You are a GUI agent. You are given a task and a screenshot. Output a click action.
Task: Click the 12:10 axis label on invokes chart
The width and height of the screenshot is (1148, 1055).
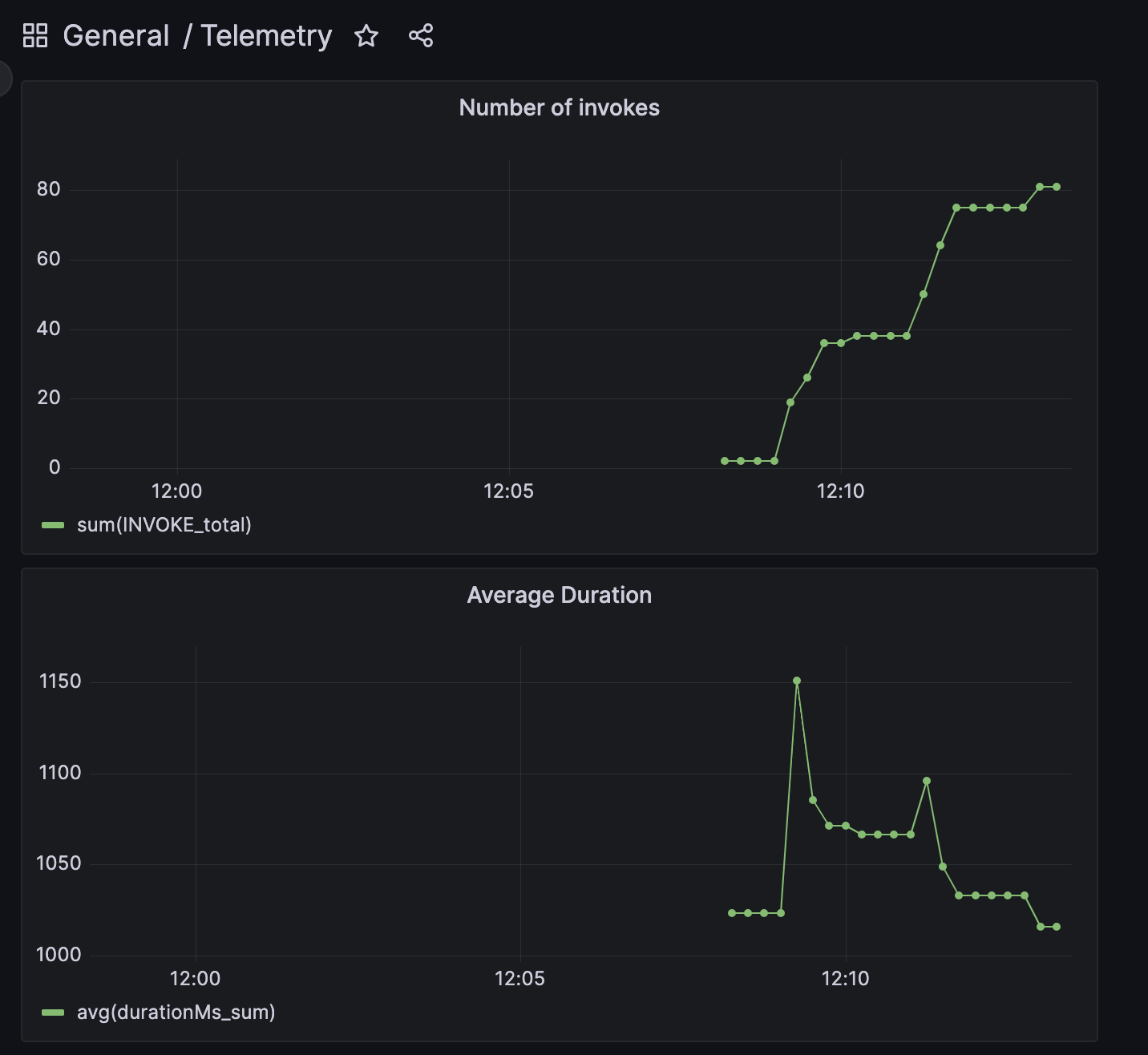[x=840, y=491]
